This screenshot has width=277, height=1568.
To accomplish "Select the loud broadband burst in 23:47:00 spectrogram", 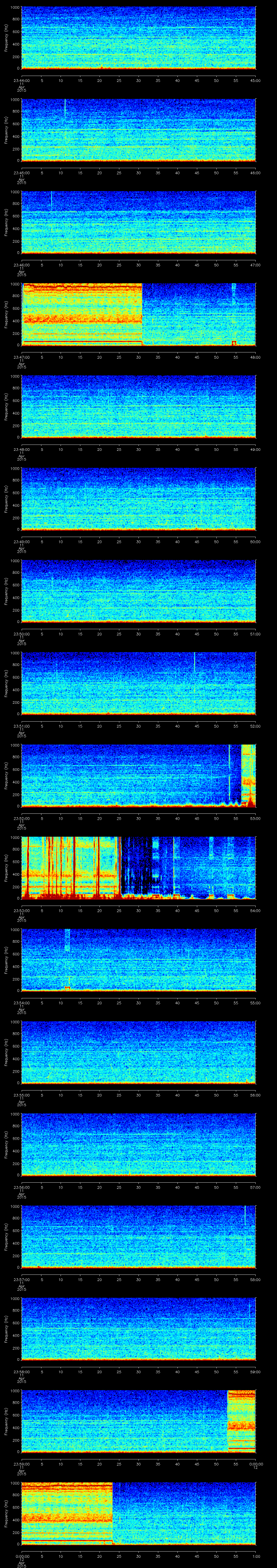I will pyautogui.click(x=82, y=314).
